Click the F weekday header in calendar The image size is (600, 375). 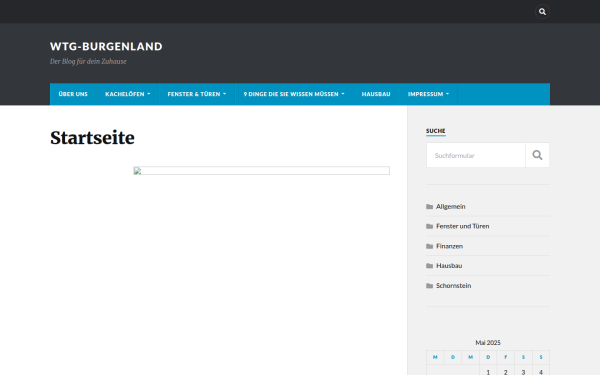click(505, 357)
